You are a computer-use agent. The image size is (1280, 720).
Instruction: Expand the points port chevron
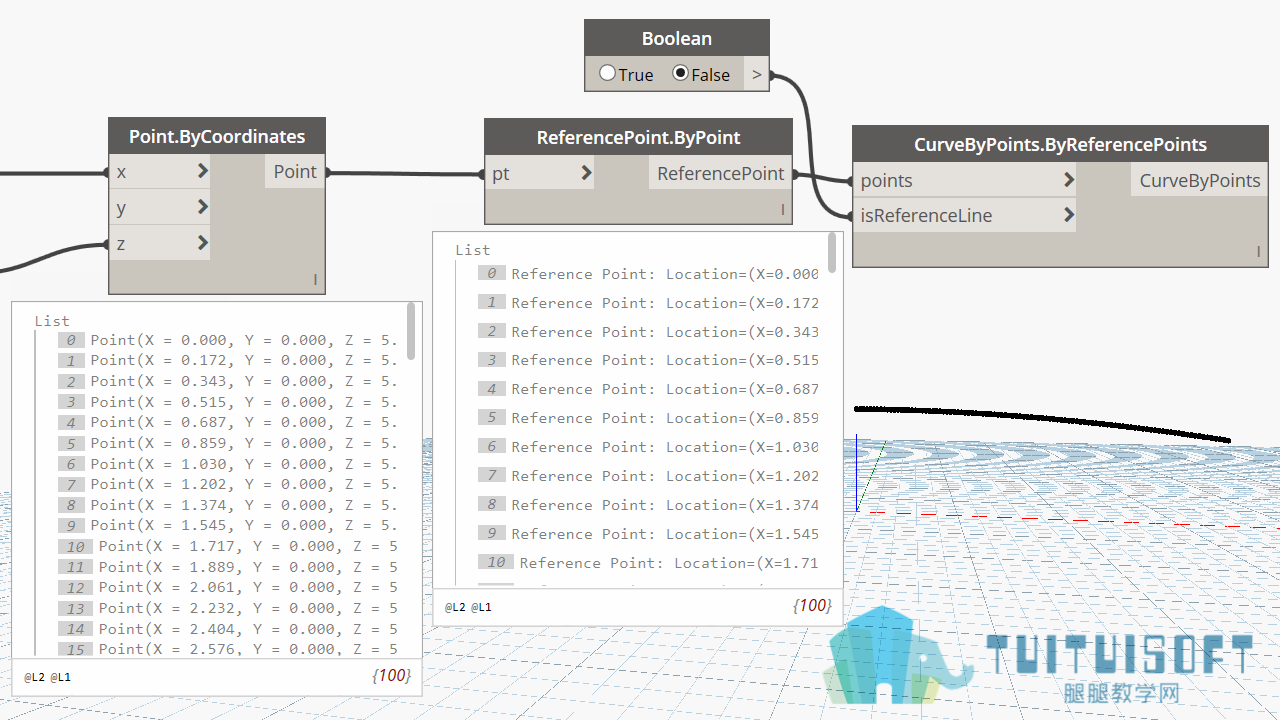[1069, 180]
